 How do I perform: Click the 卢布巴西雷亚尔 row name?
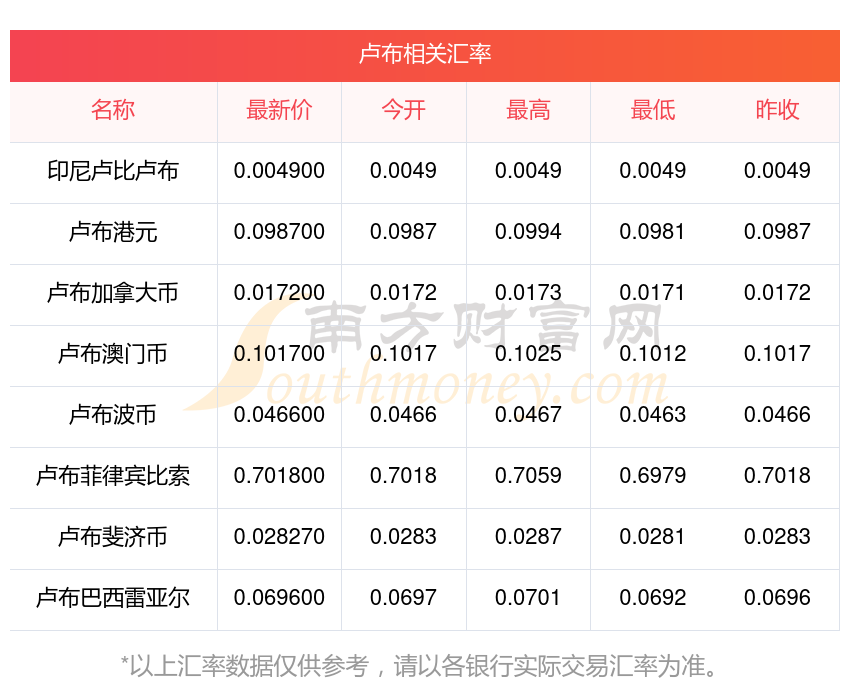[x=113, y=598]
